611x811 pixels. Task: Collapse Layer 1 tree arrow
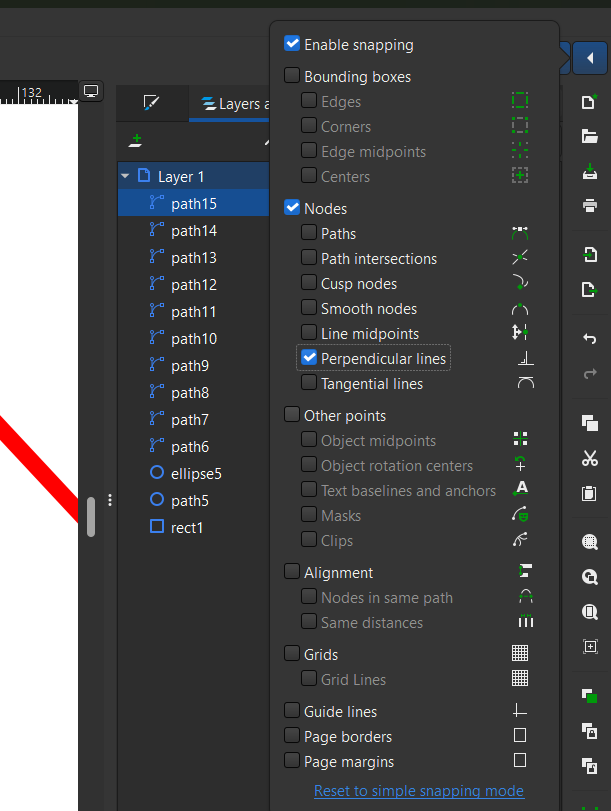coord(125,176)
